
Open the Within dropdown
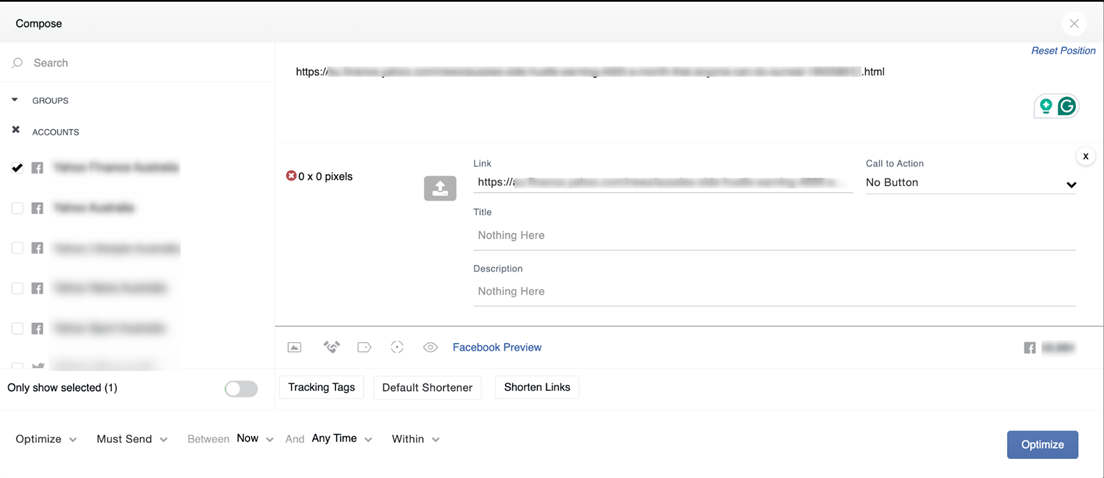point(415,439)
